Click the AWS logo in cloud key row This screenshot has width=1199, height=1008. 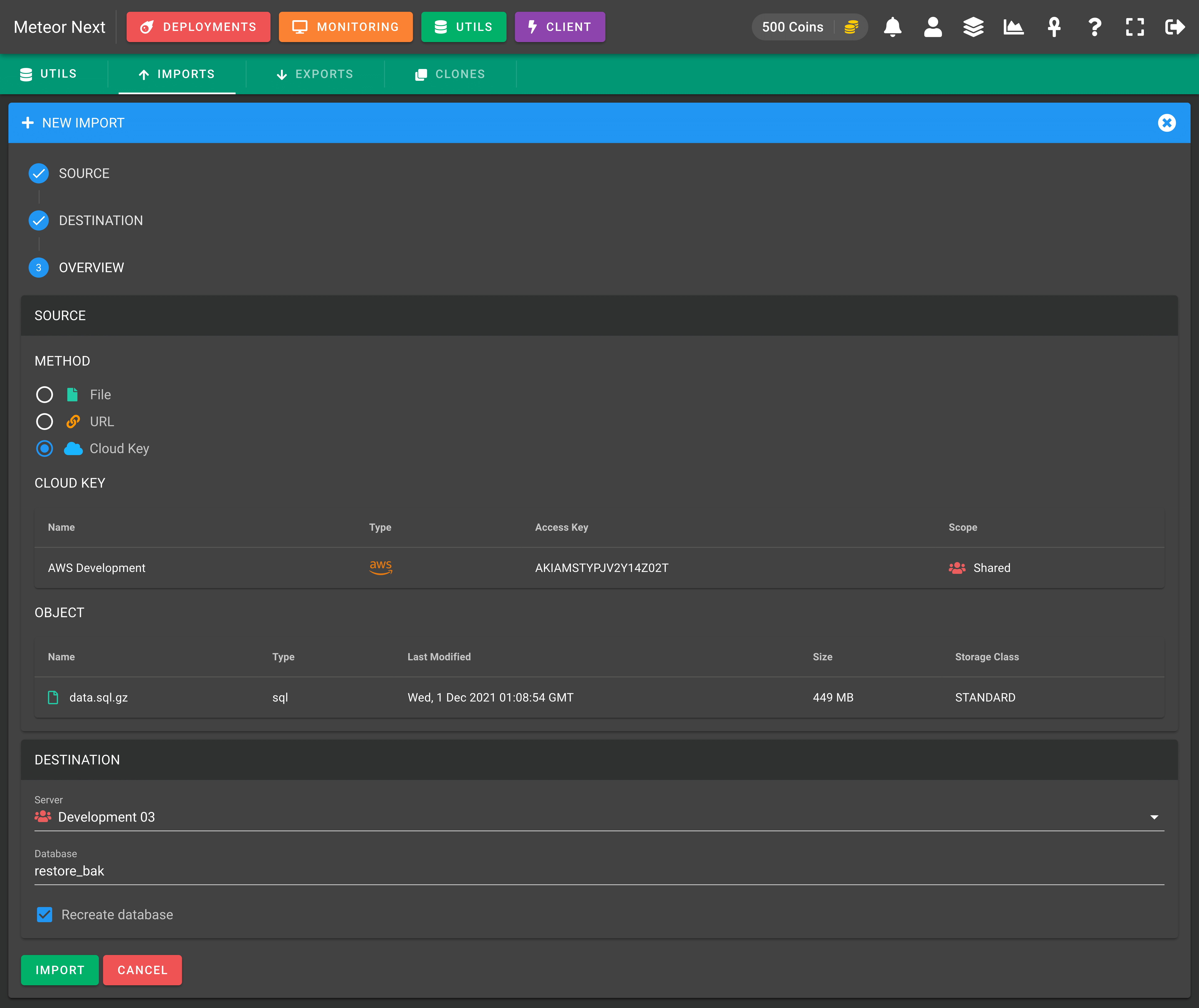tap(381, 568)
